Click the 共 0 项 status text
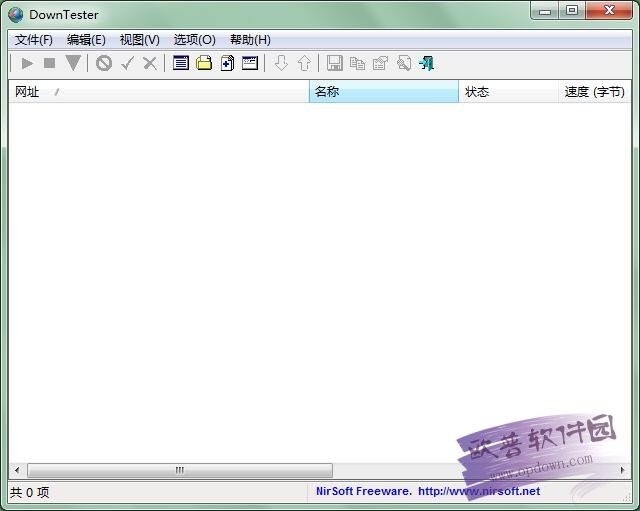Image resolution: width=640 pixels, height=511 pixels. (30, 492)
